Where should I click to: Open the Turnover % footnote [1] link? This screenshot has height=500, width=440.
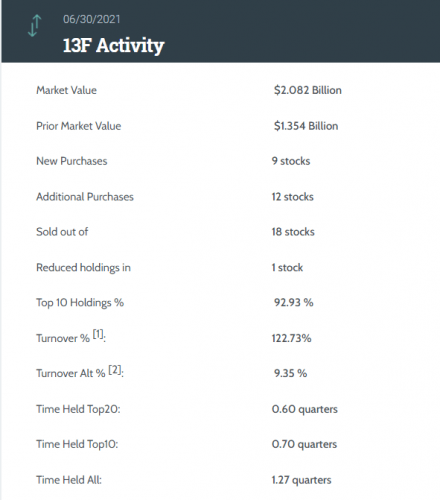[98, 334]
